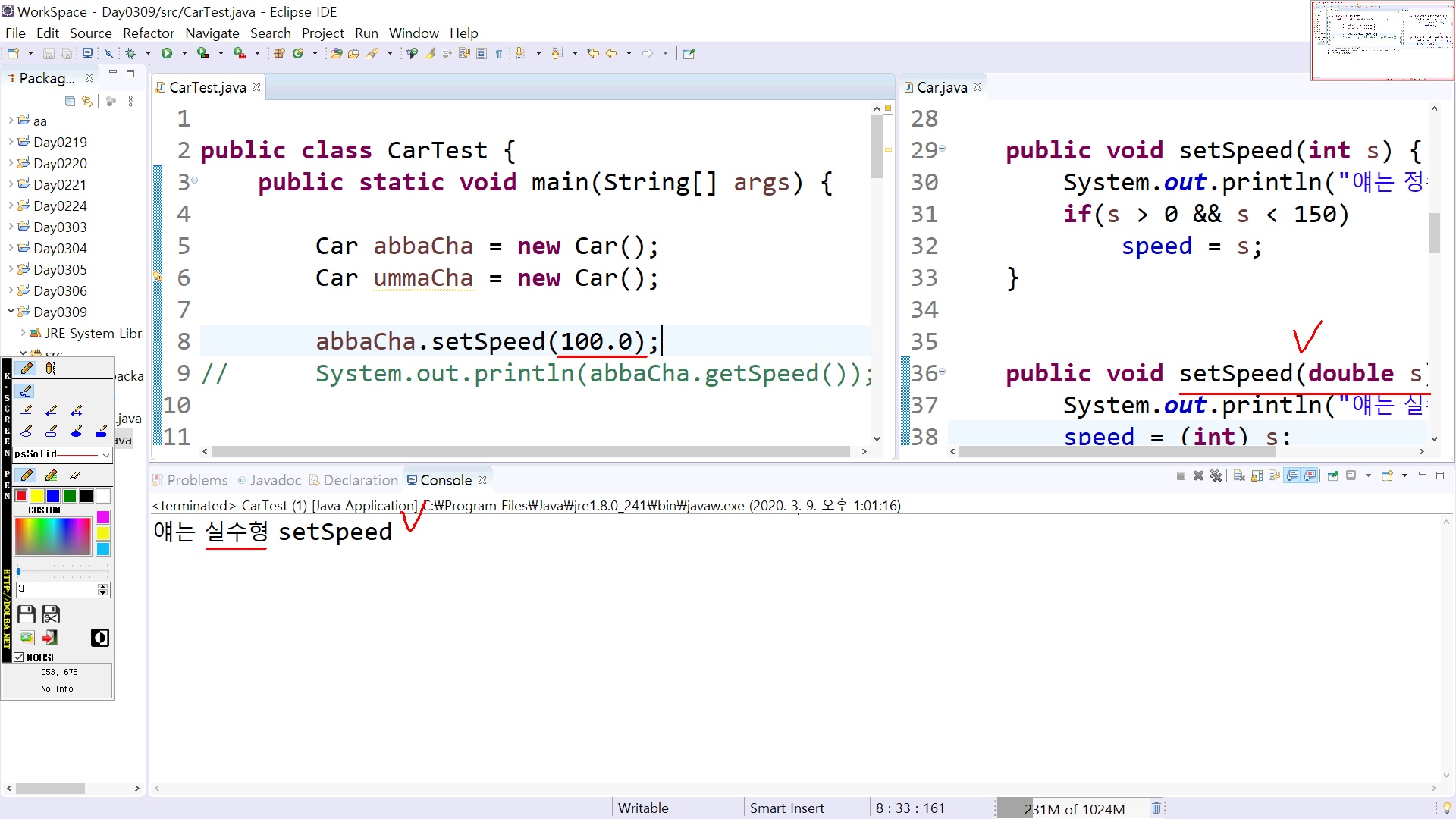Click the green Run button in toolbar
The image size is (1456, 819).
[x=167, y=53]
